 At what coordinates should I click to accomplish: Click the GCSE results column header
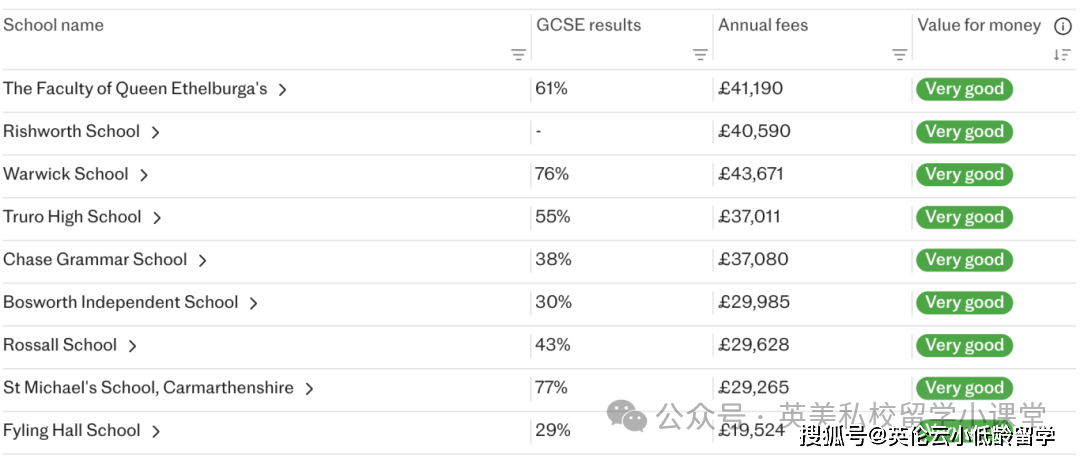[589, 26]
